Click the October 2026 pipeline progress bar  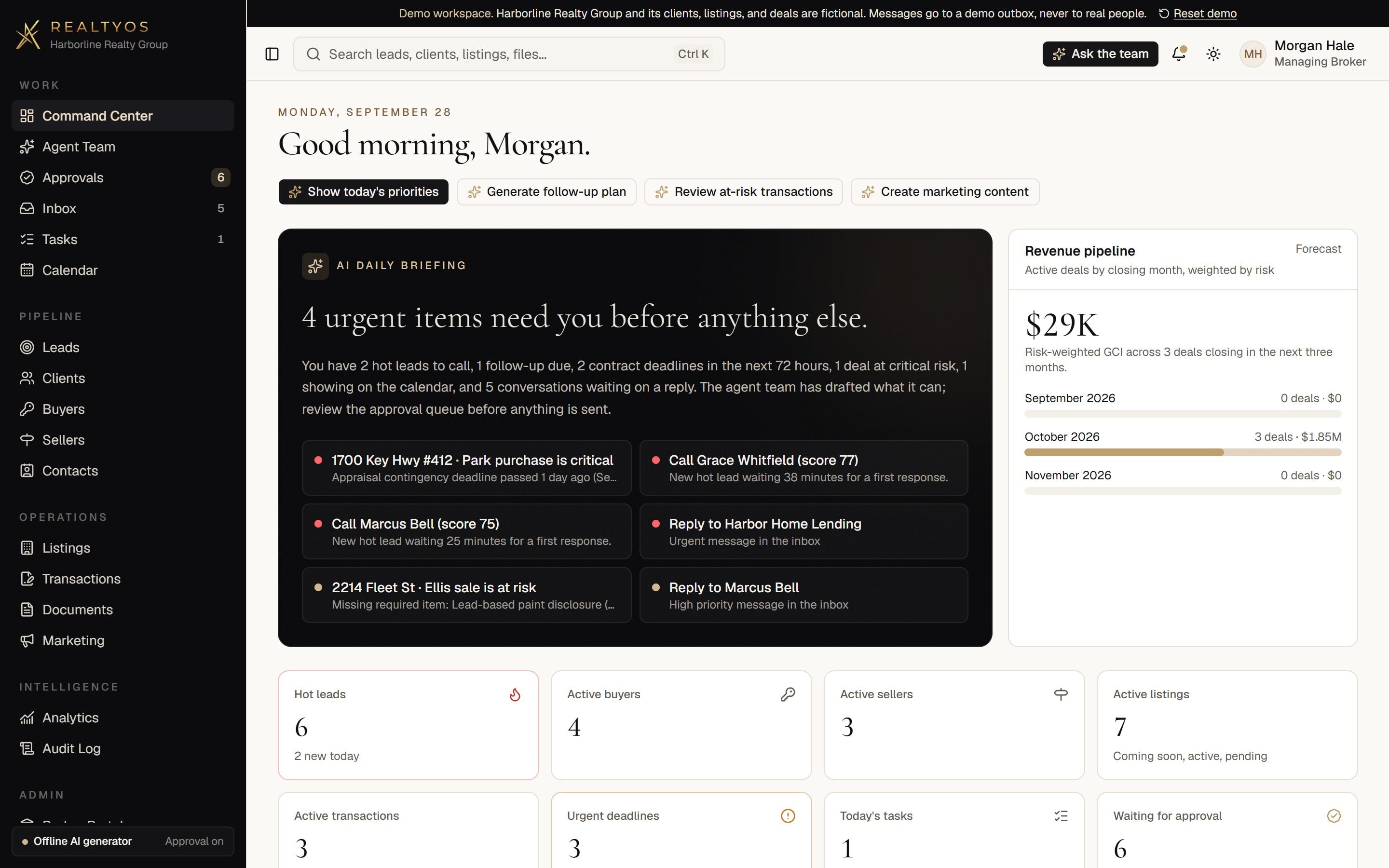click(1183, 452)
